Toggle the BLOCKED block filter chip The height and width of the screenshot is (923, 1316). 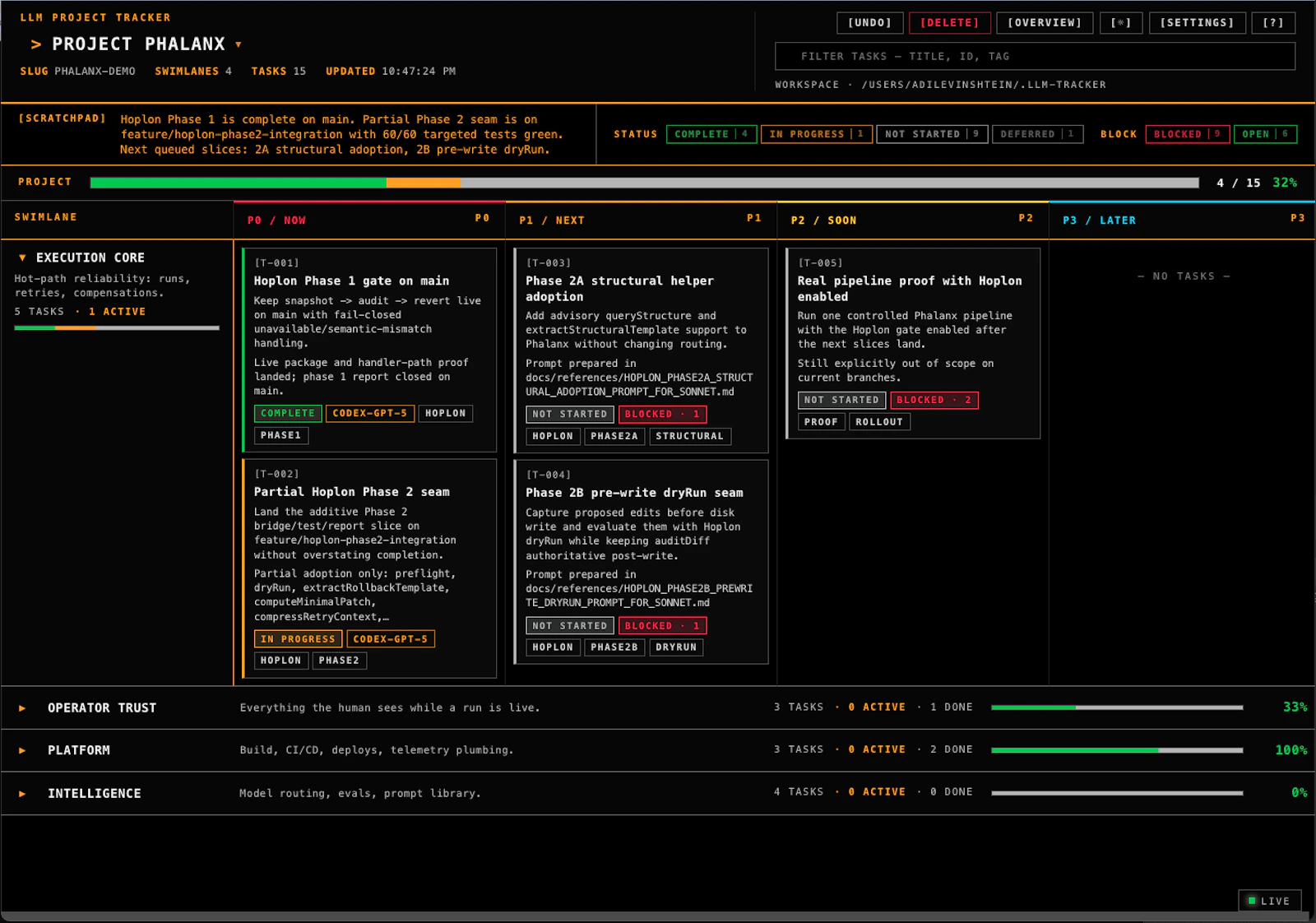click(1187, 133)
